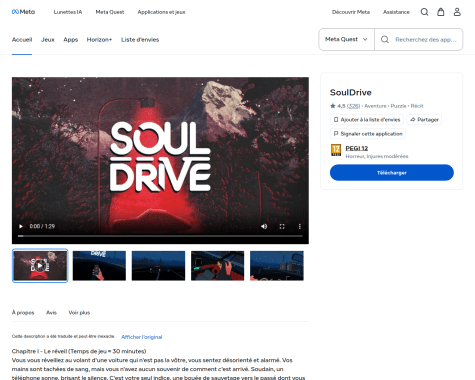Select the Jeux tab
The height and width of the screenshot is (380, 475).
click(48, 40)
